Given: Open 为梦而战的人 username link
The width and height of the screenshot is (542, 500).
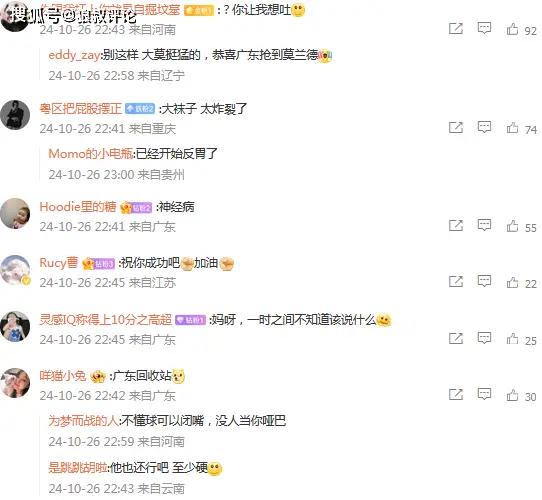Looking at the screenshot, I should [x=83, y=421].
